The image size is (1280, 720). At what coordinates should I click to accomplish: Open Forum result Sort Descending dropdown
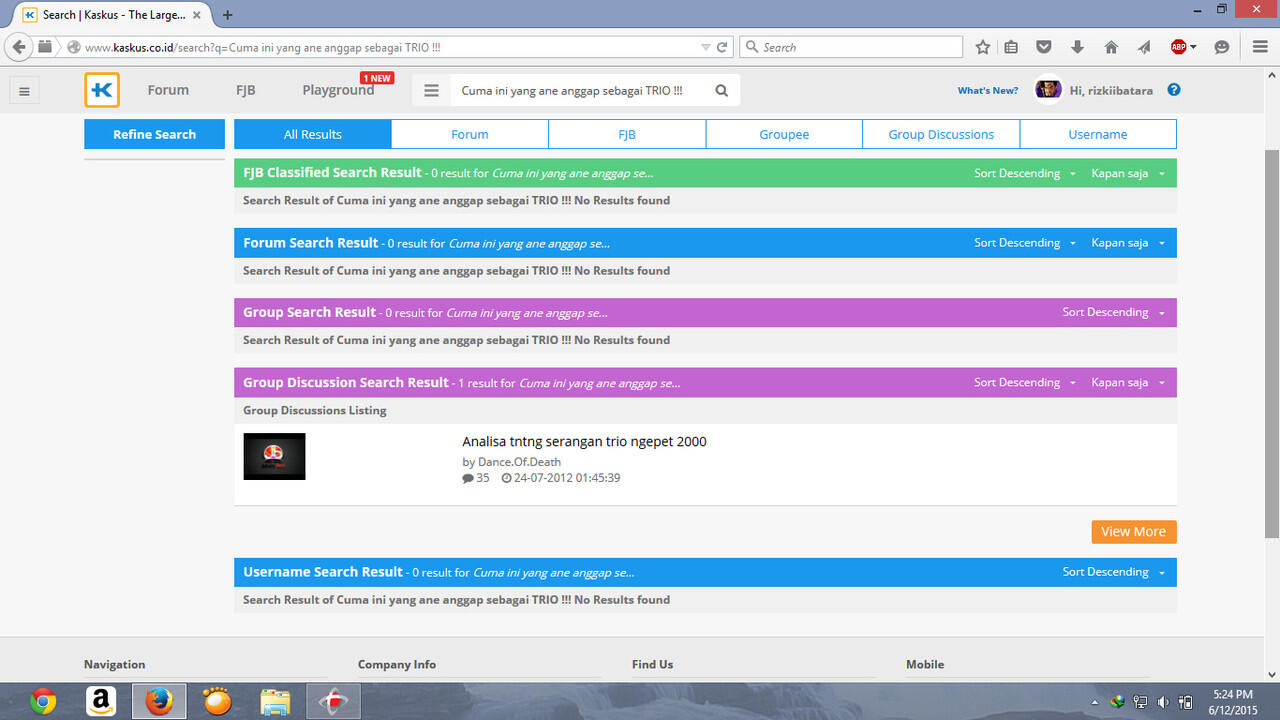tap(1025, 243)
